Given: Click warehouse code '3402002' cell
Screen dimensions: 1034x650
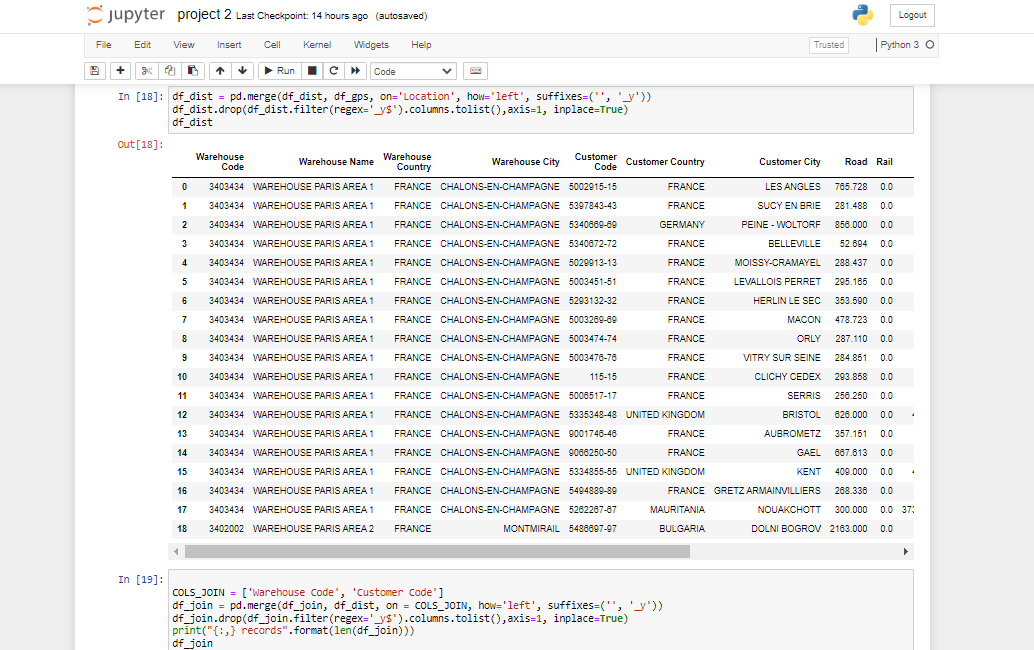Looking at the screenshot, I should pyautogui.click(x=226, y=529).
